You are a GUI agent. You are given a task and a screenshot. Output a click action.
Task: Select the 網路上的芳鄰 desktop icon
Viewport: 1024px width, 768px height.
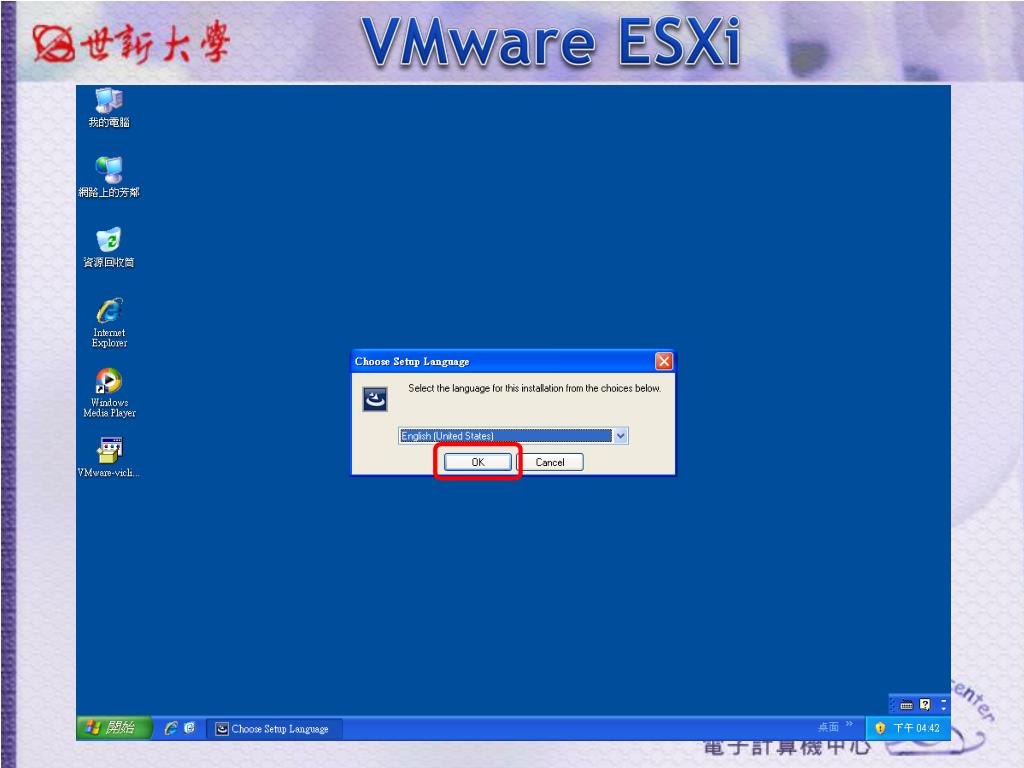(109, 177)
